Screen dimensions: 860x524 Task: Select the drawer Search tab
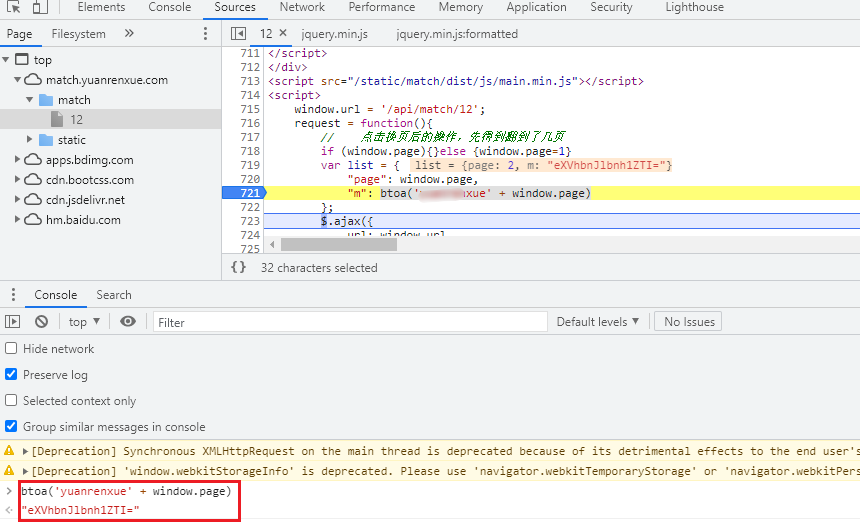tap(114, 295)
